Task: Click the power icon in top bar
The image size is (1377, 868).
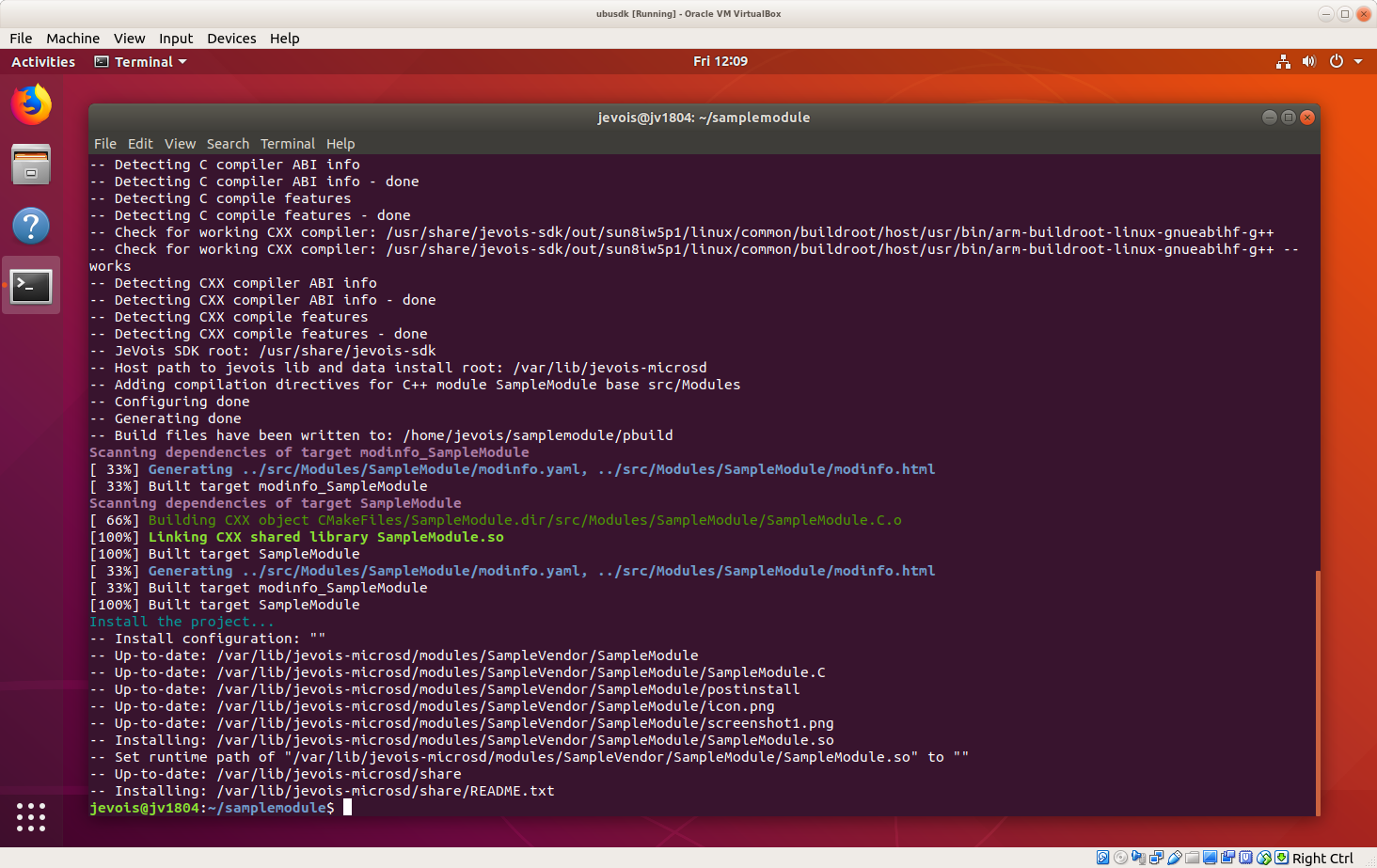Action: coord(1336,61)
